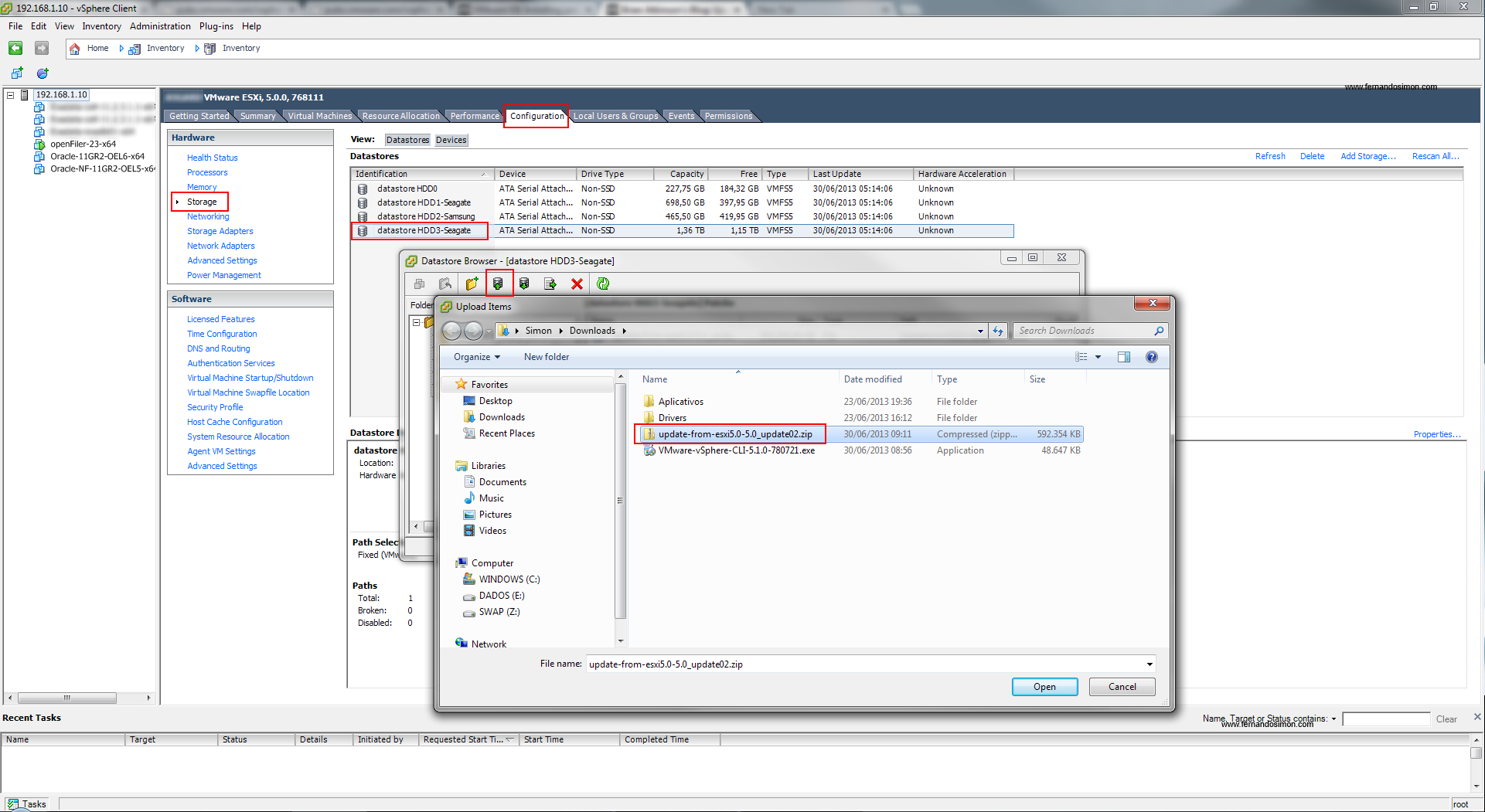Open the change view dropdown arrow
Screen dimensions: 1485x812
click(x=1098, y=357)
